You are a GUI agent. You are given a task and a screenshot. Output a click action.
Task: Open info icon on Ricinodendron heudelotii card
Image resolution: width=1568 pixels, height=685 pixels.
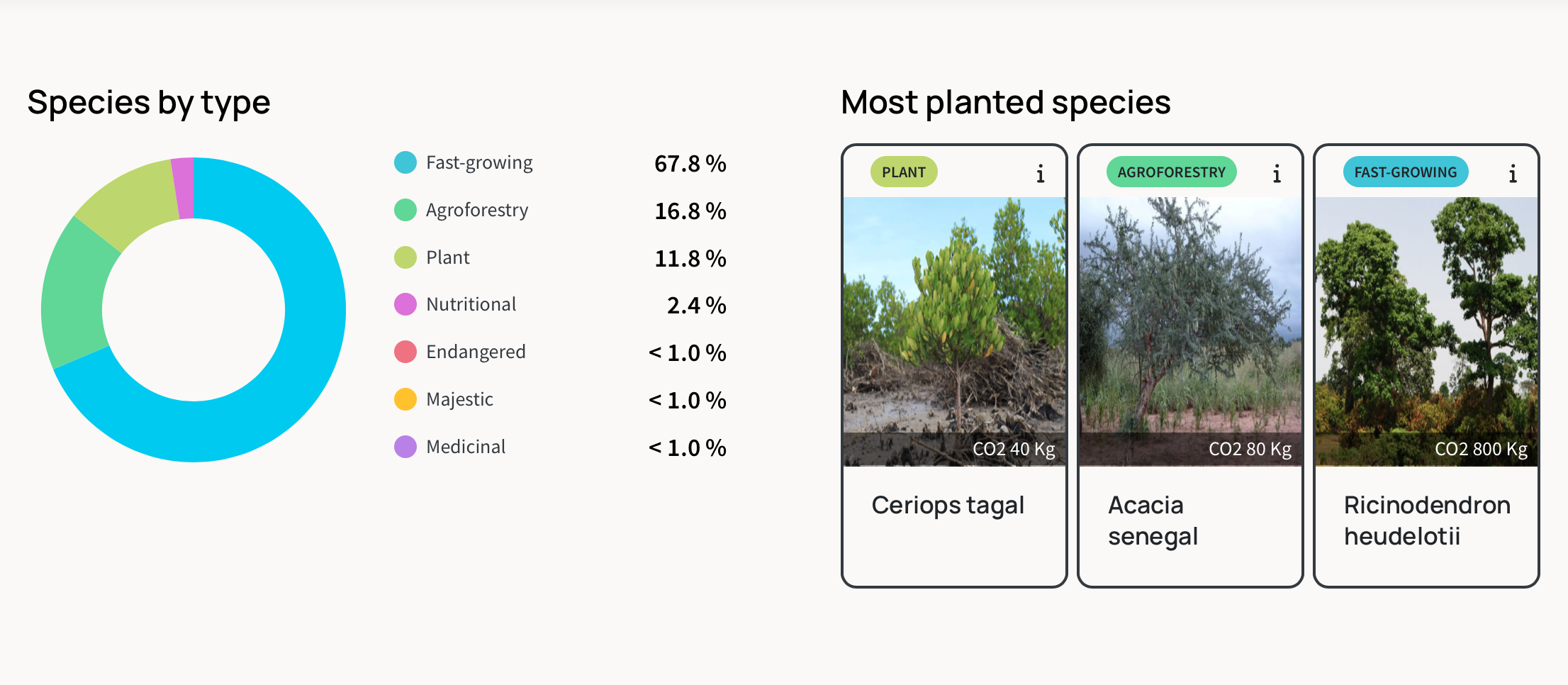(1512, 173)
